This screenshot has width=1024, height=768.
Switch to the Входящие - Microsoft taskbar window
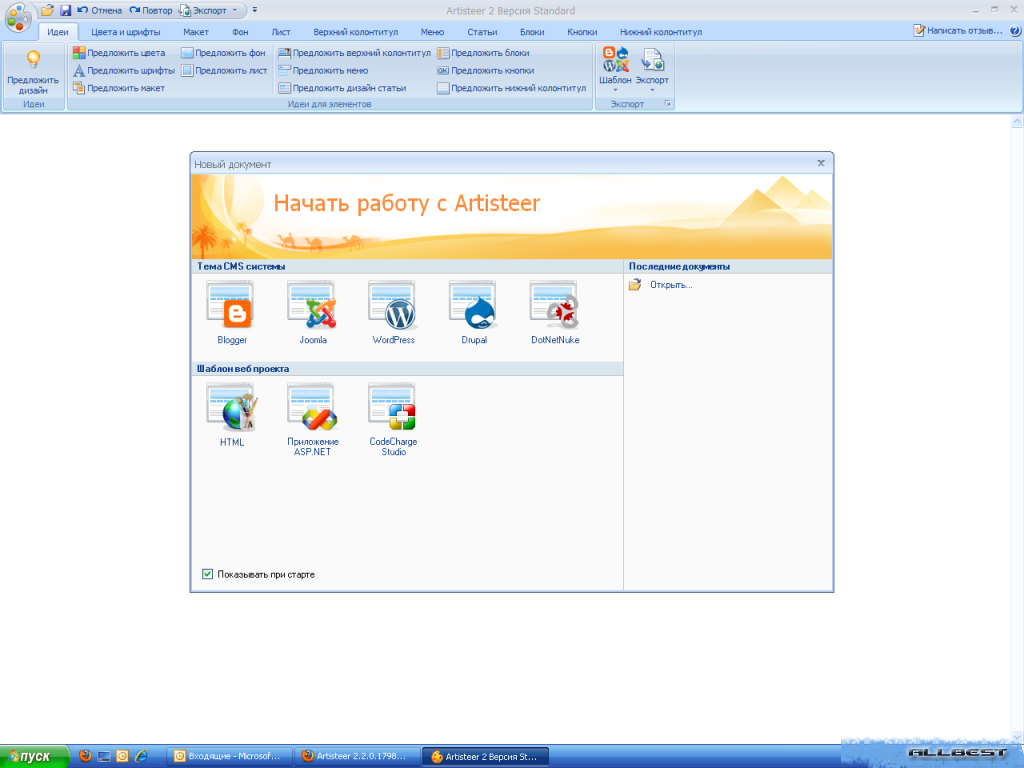tap(229, 756)
